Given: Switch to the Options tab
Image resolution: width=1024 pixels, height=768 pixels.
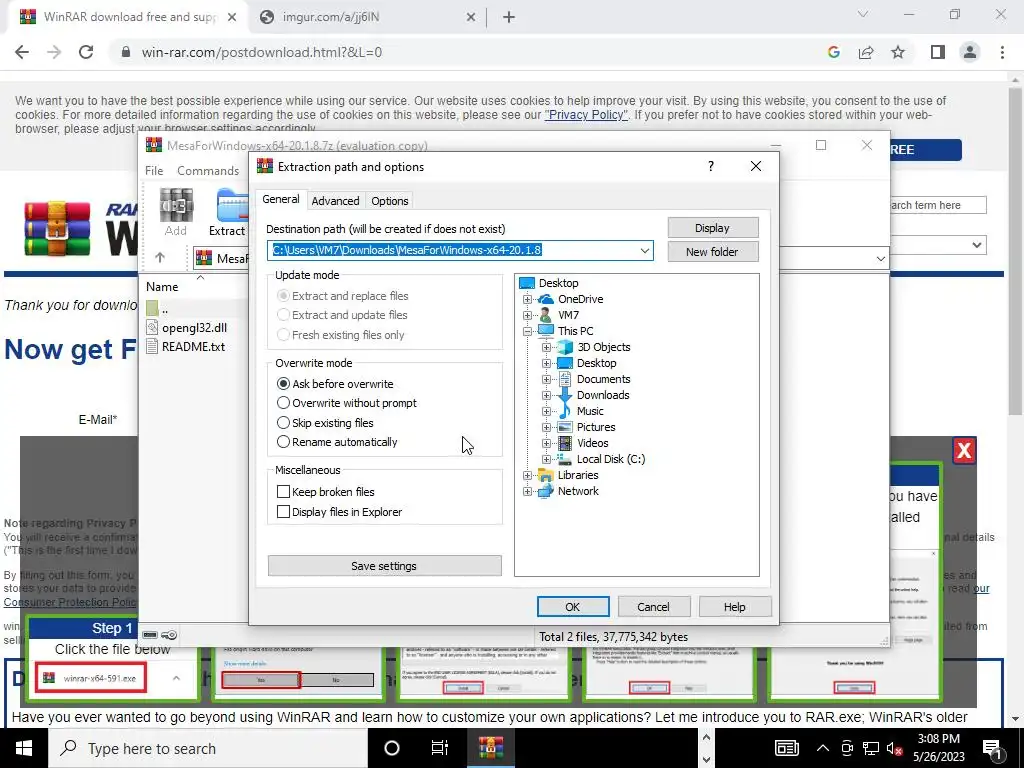Looking at the screenshot, I should [x=390, y=200].
